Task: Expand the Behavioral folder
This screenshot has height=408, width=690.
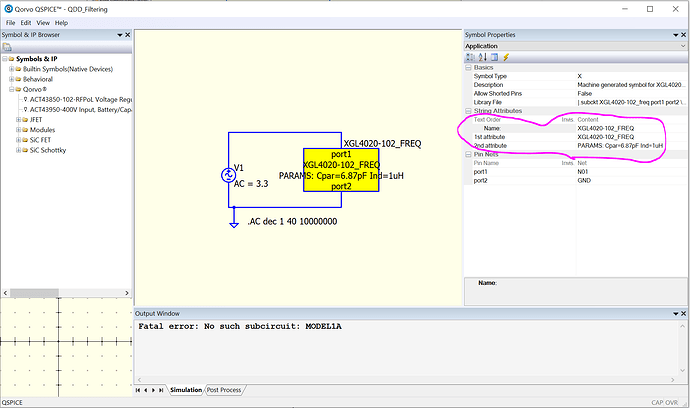Action: coord(12,79)
